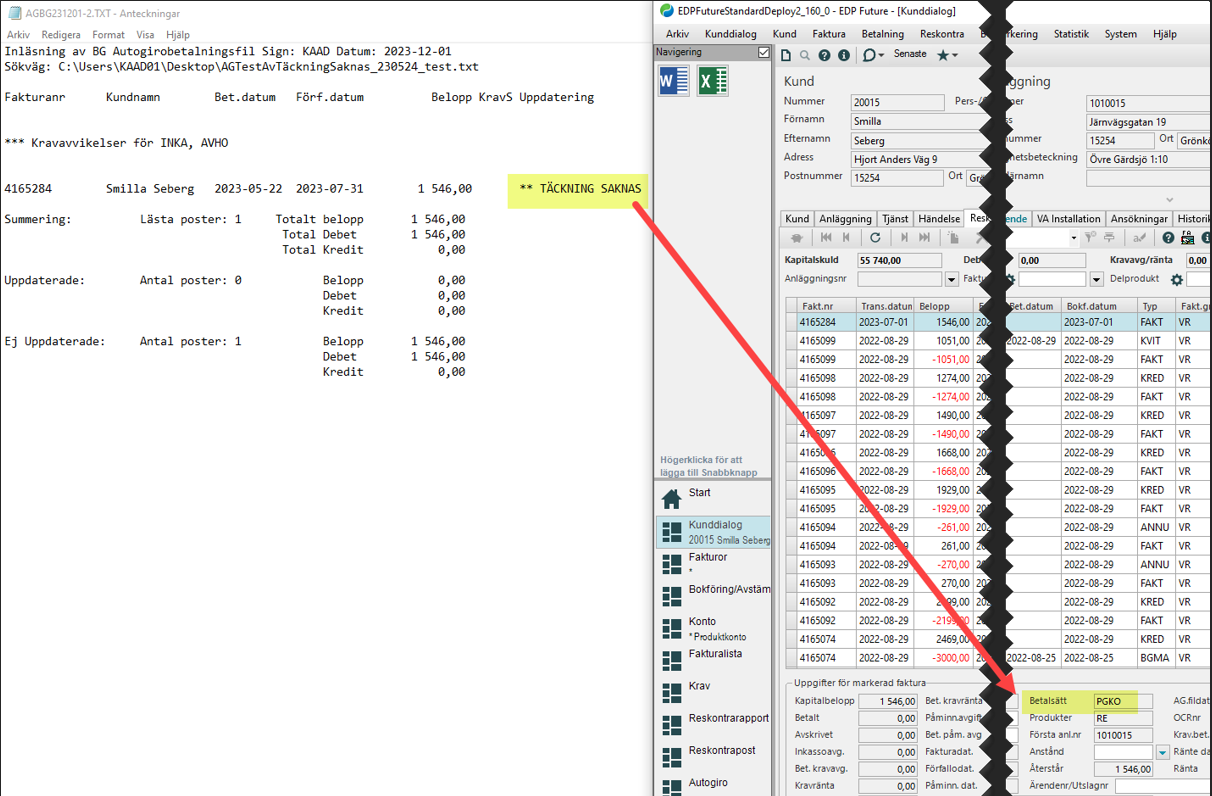Select invoice row 4165284 in the table

pyautogui.click(x=997, y=322)
